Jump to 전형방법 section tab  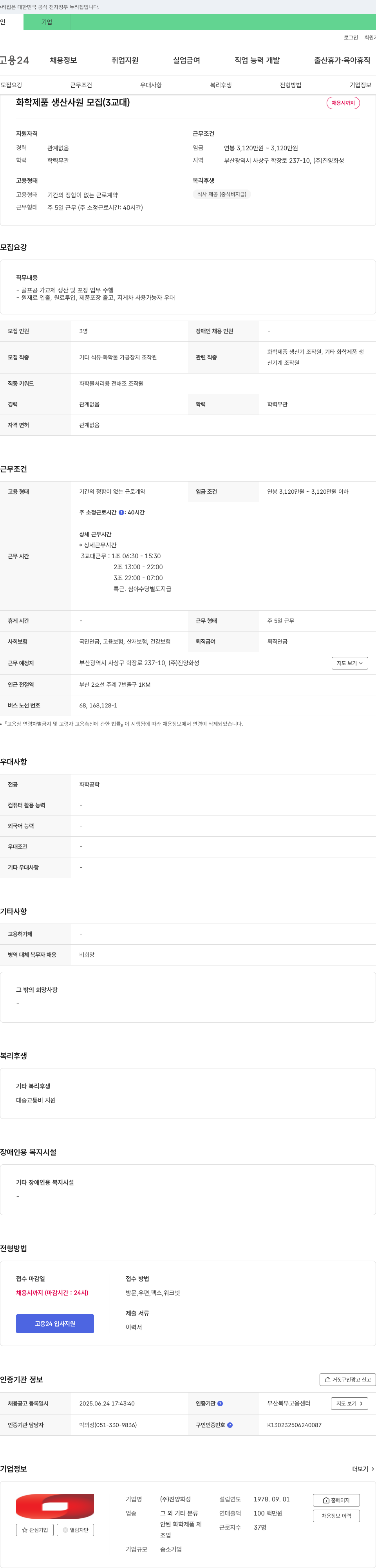click(x=291, y=85)
